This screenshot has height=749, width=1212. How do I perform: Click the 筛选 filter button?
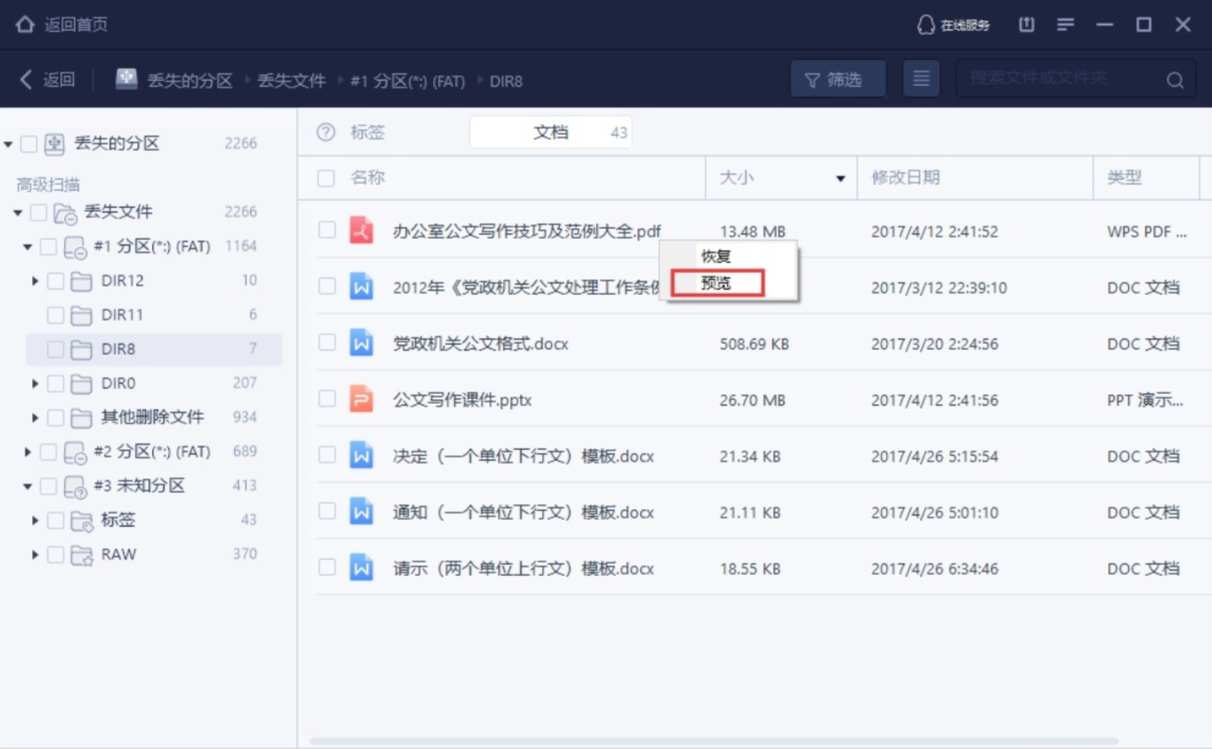[838, 79]
